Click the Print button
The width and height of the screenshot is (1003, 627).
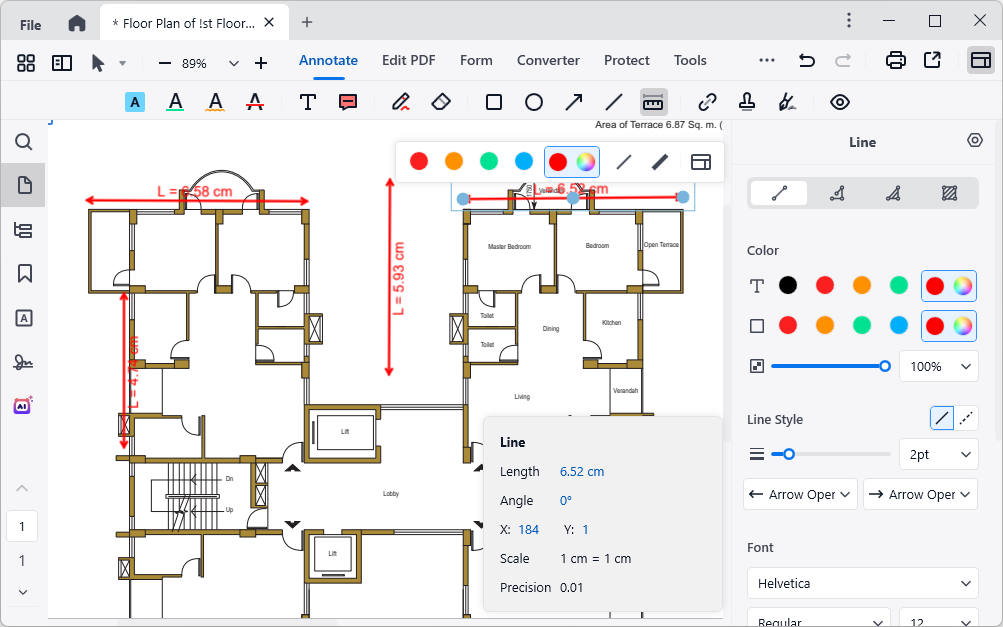895,60
